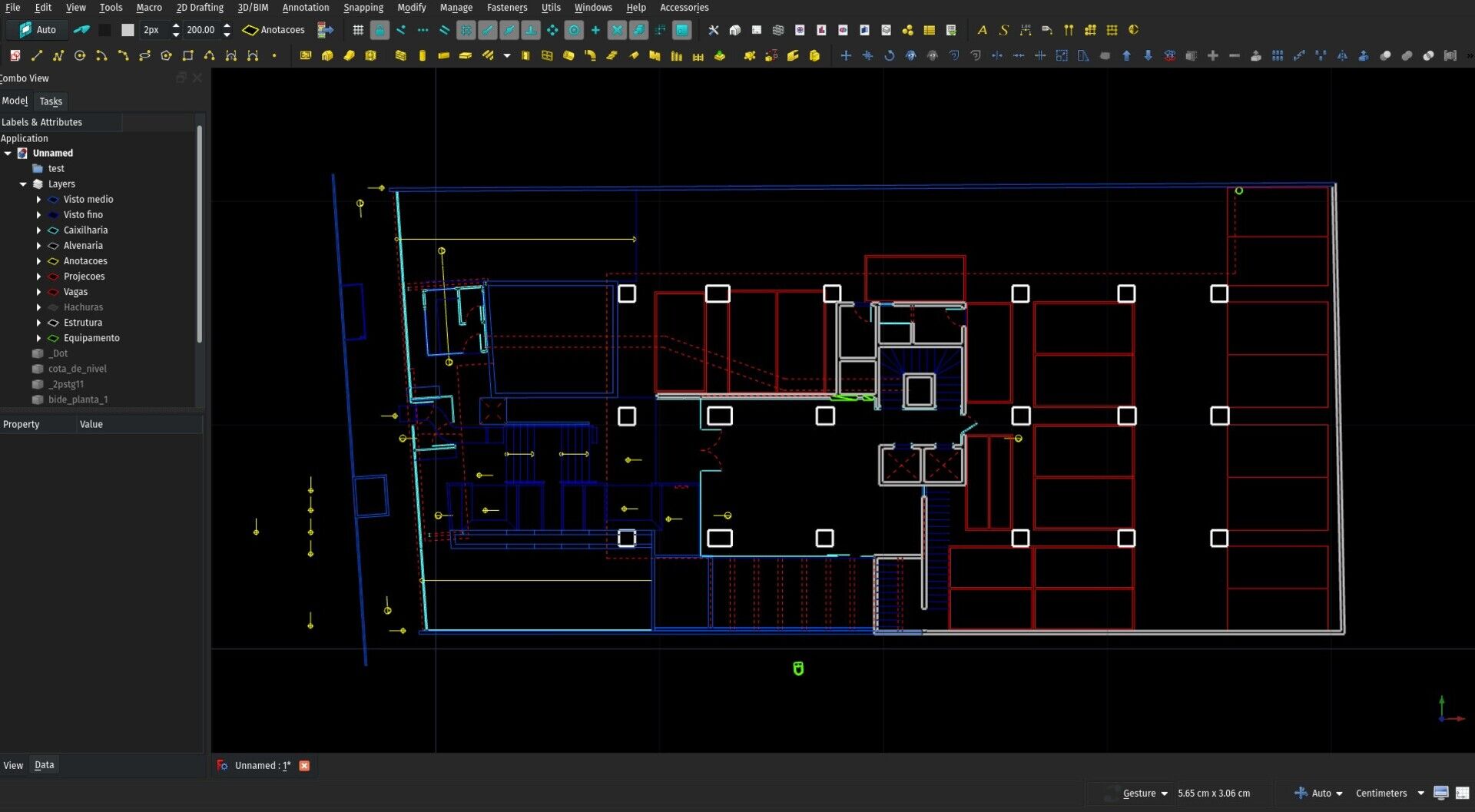Viewport: 1475px width, 812px height.
Task: Click the light gray face color swatch
Action: [x=128, y=30]
